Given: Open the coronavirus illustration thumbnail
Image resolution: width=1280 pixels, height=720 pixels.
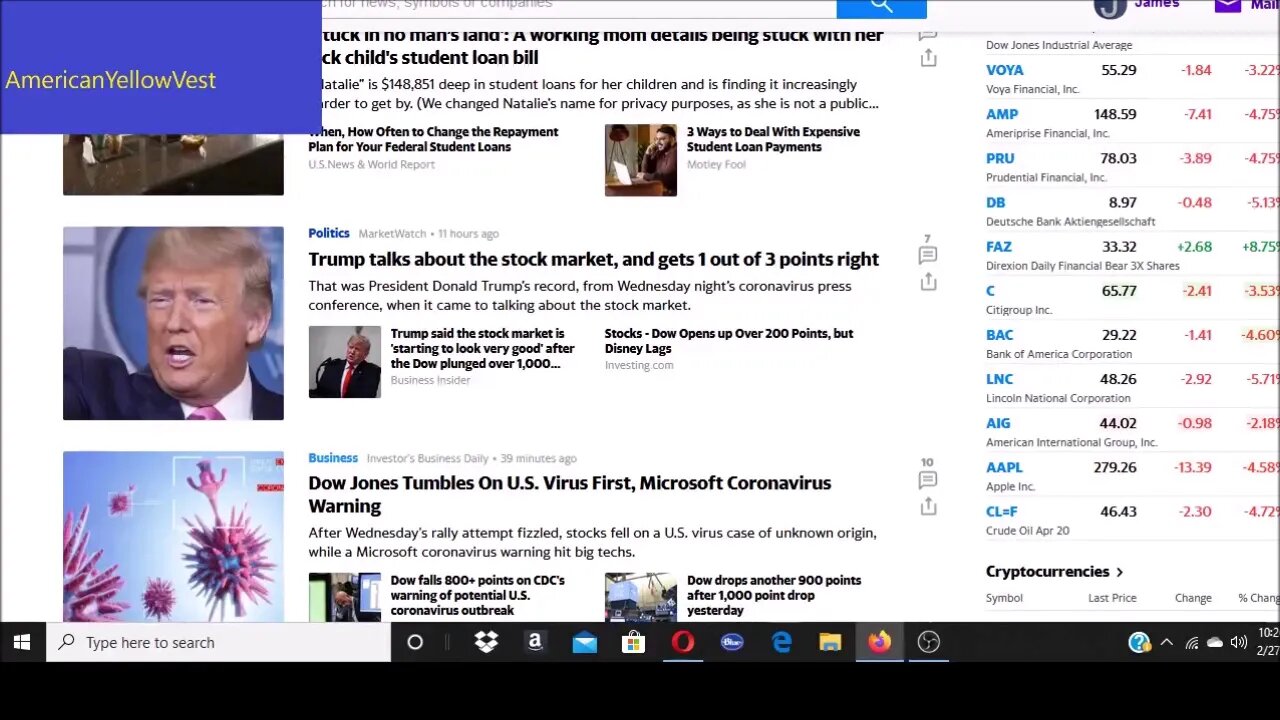Looking at the screenshot, I should (173, 536).
